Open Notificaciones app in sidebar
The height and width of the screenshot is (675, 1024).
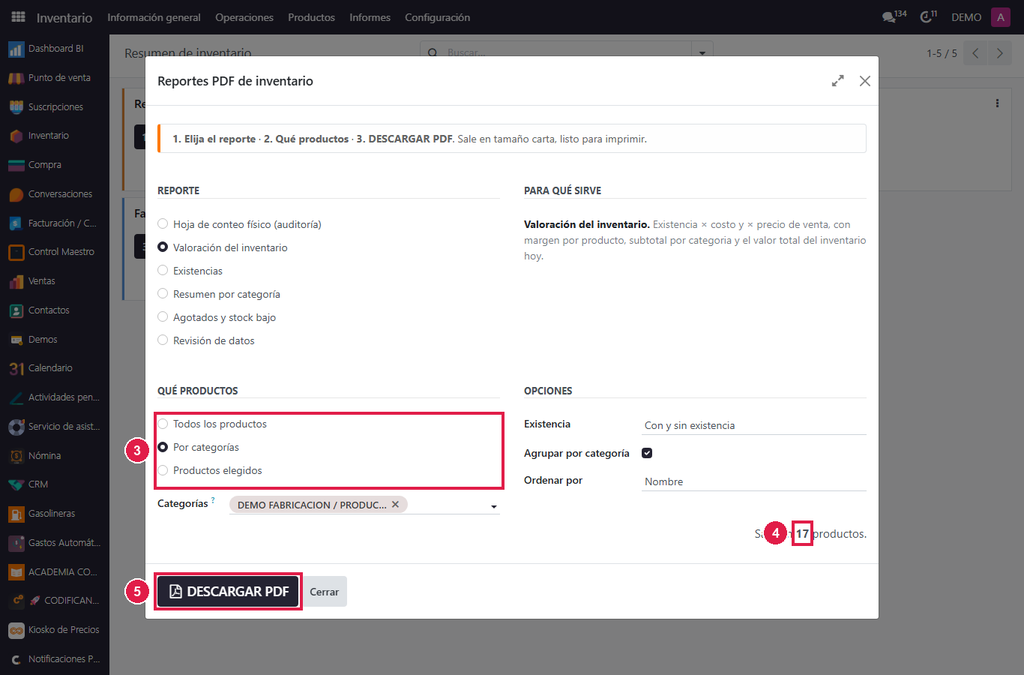click(55, 659)
